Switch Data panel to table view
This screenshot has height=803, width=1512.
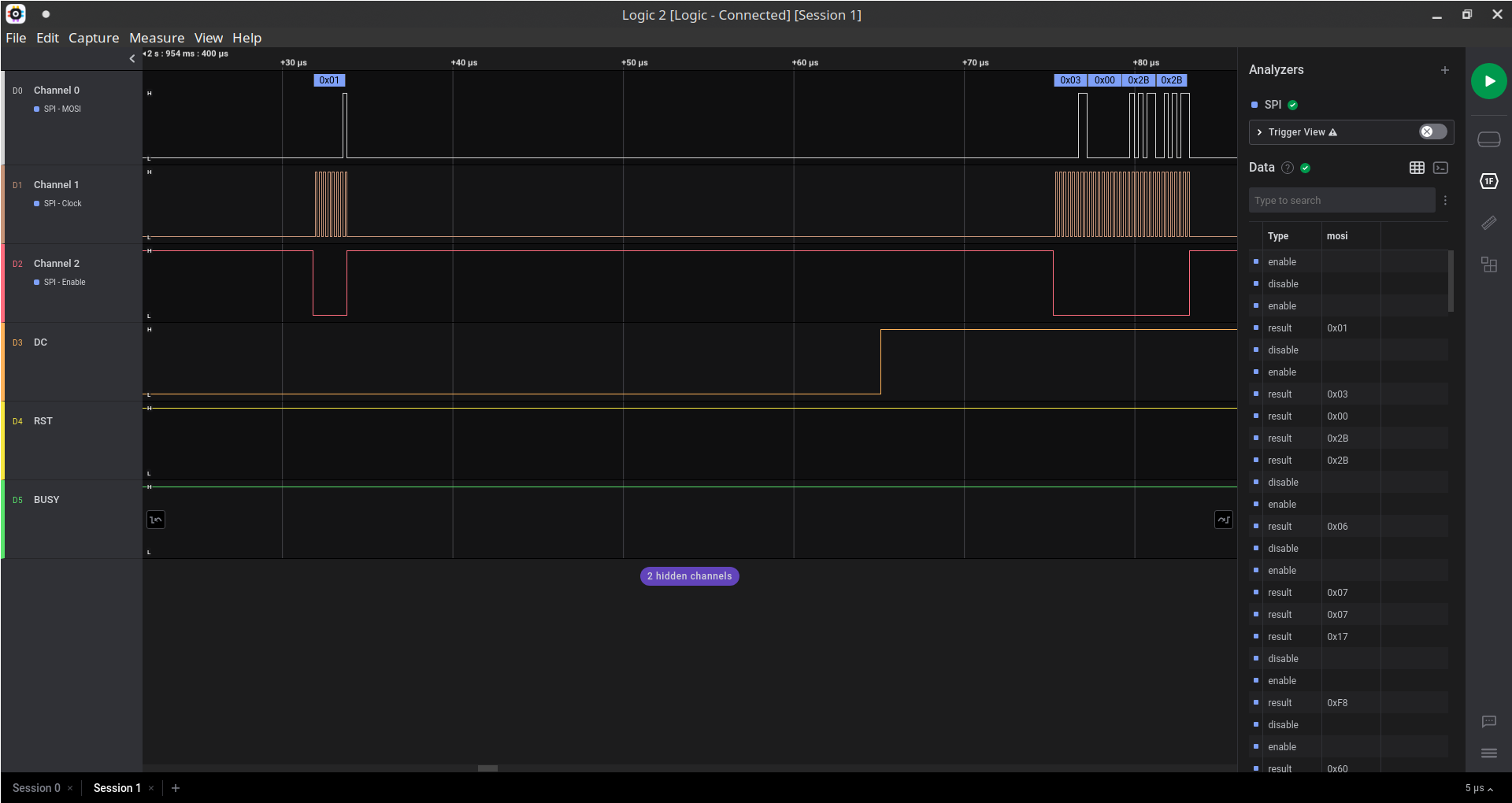click(x=1417, y=168)
